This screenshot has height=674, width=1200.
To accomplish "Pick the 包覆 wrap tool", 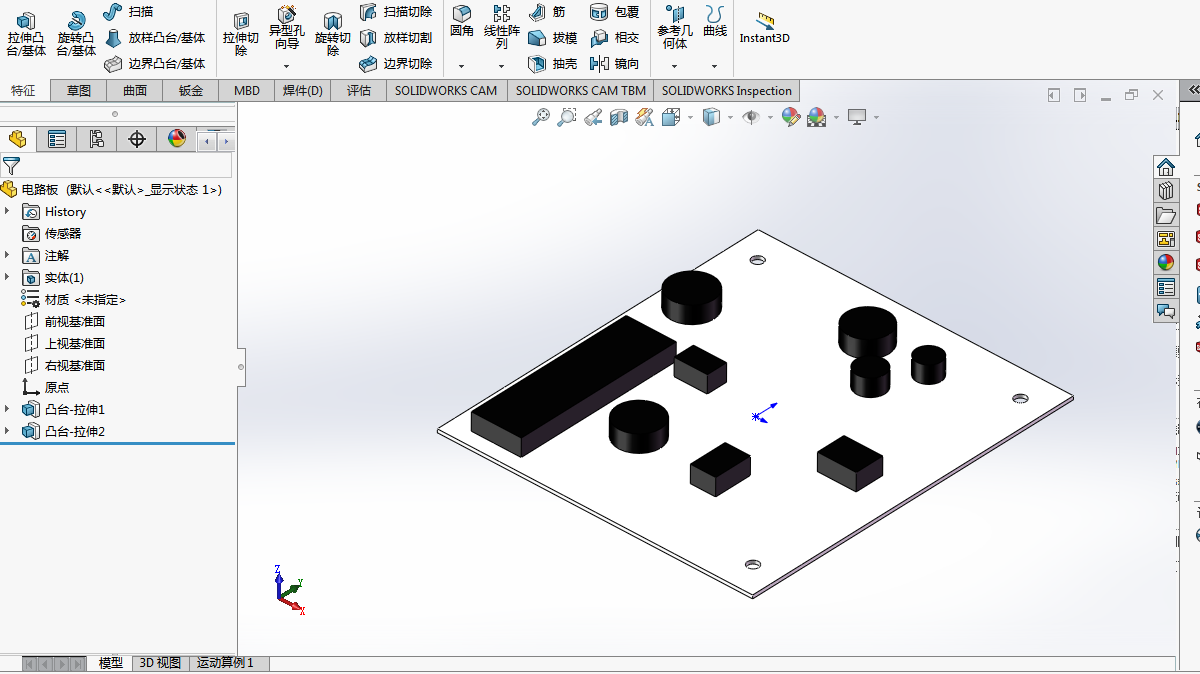I will (x=614, y=12).
